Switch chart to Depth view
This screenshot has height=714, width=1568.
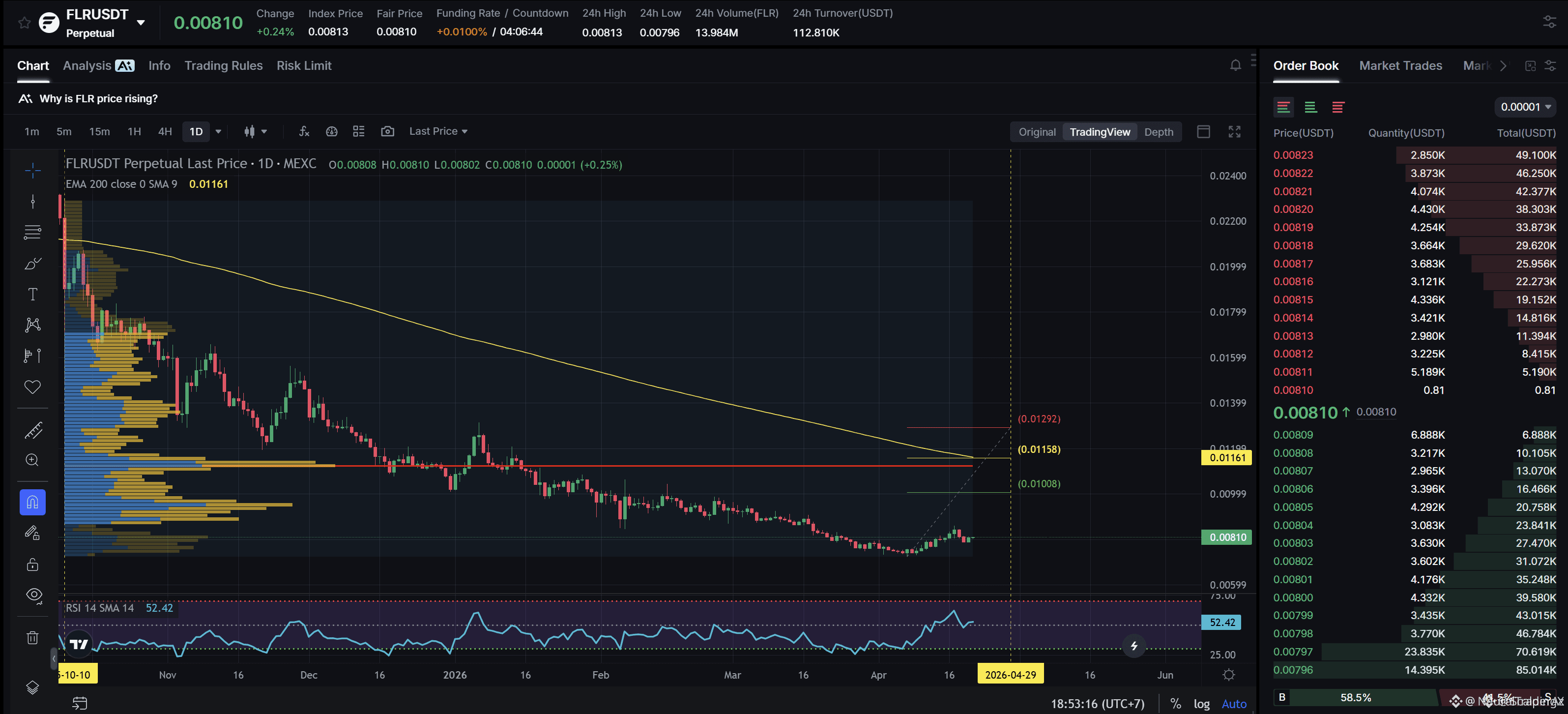click(1159, 132)
